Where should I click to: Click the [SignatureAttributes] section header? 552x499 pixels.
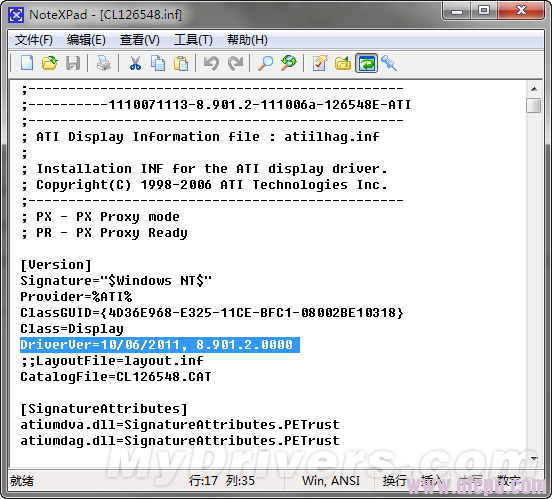104,409
